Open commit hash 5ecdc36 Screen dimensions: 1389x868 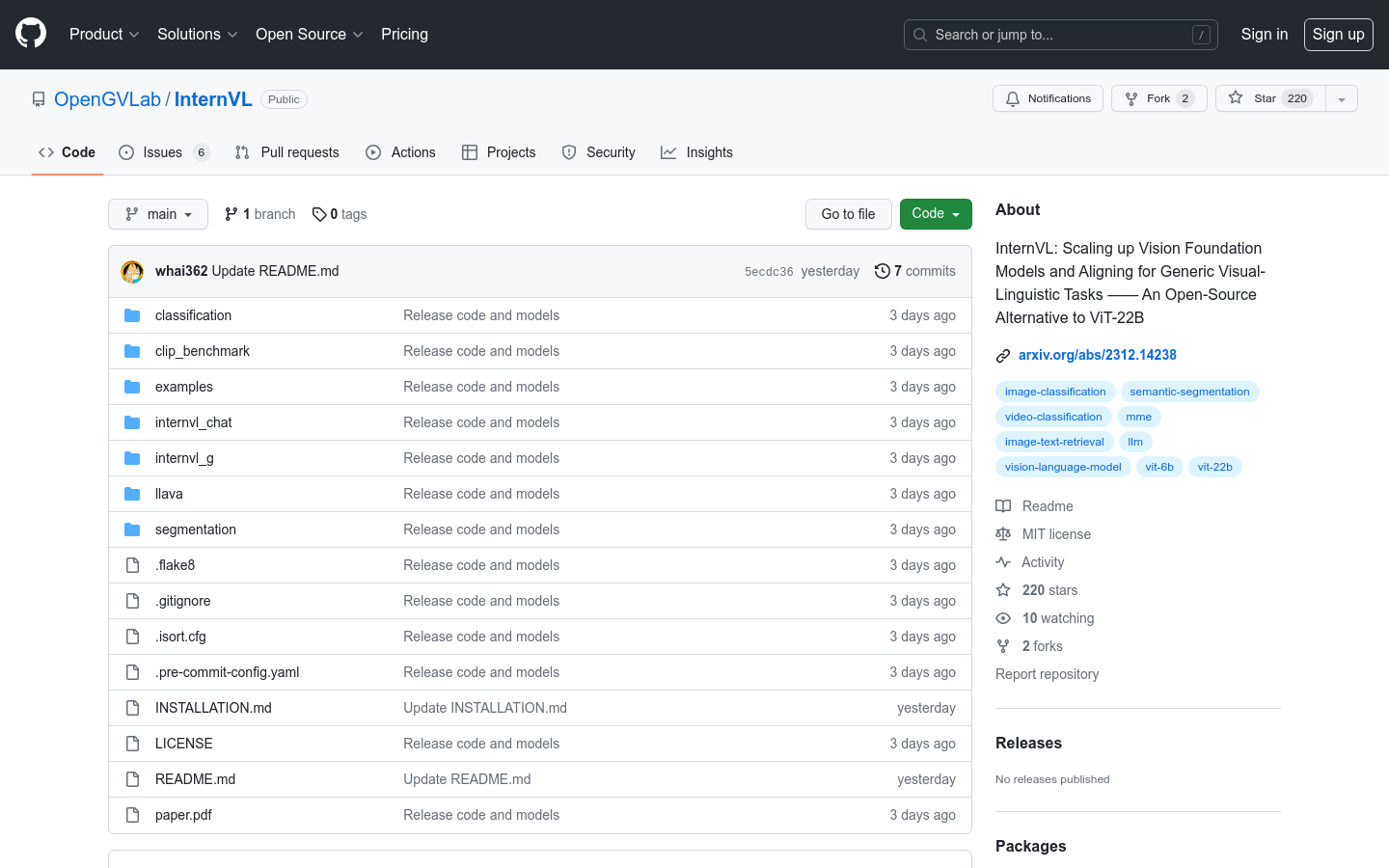click(769, 272)
